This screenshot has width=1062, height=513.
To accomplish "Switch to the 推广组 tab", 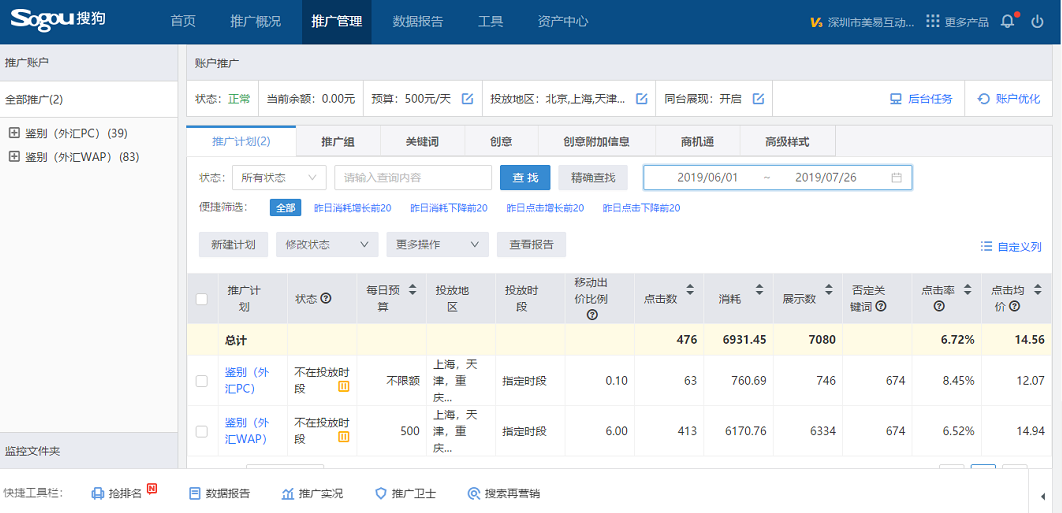I will (x=338, y=142).
